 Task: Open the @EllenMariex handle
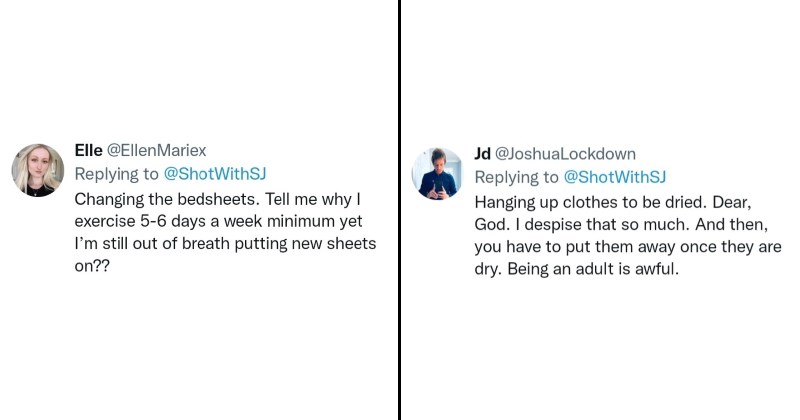point(156,150)
